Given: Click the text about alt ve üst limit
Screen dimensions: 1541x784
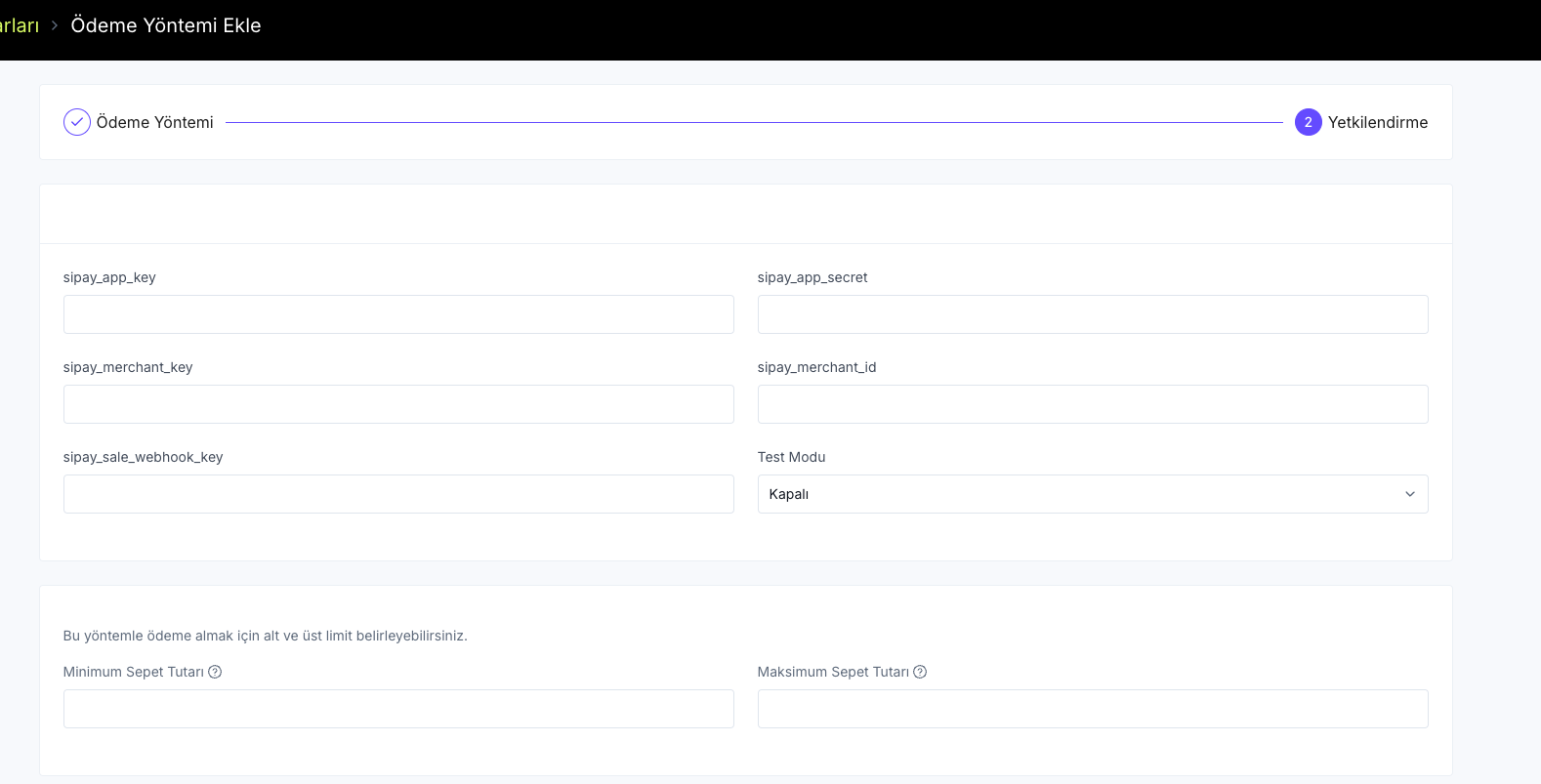Looking at the screenshot, I should (x=266, y=636).
